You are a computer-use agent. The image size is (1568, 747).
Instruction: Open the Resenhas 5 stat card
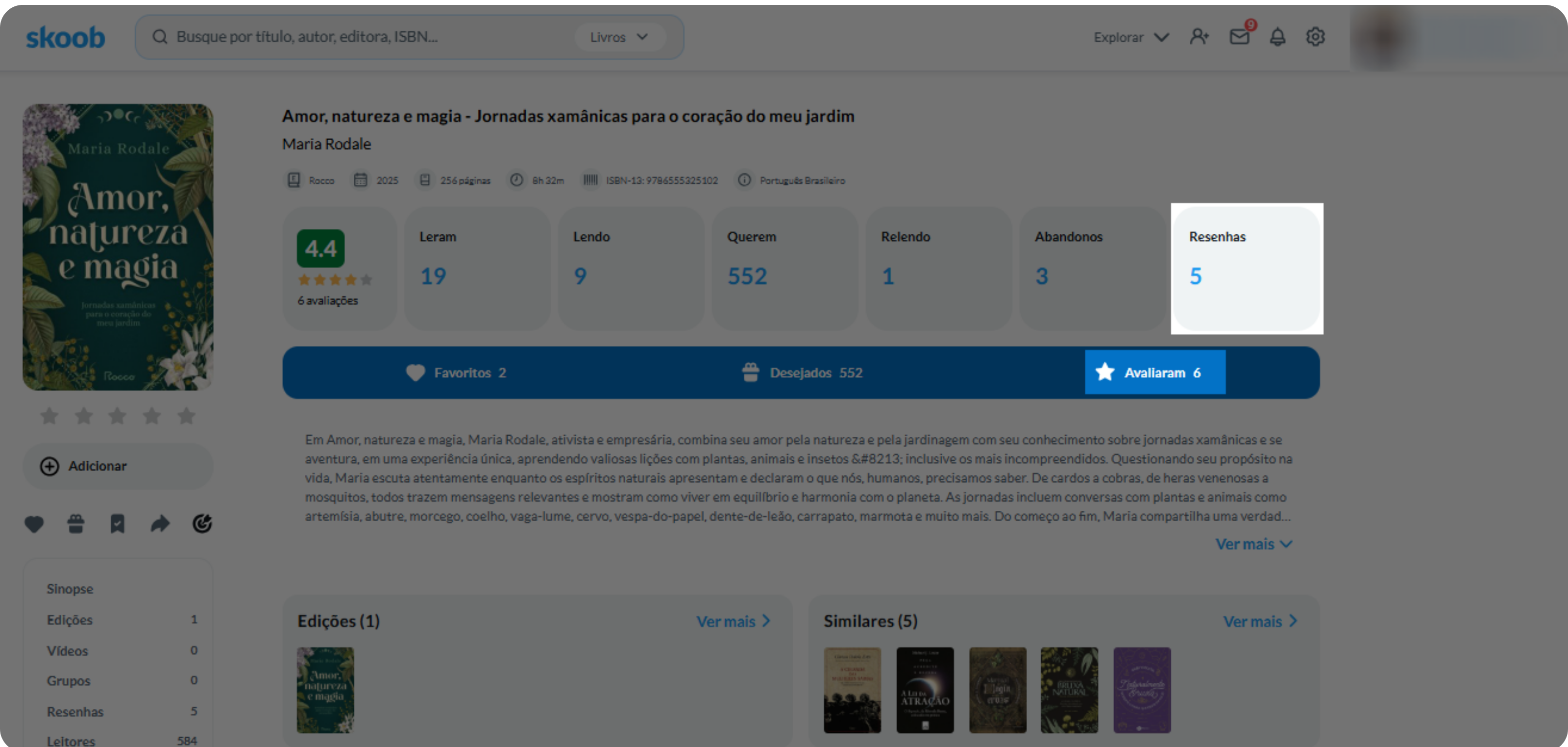click(1247, 269)
